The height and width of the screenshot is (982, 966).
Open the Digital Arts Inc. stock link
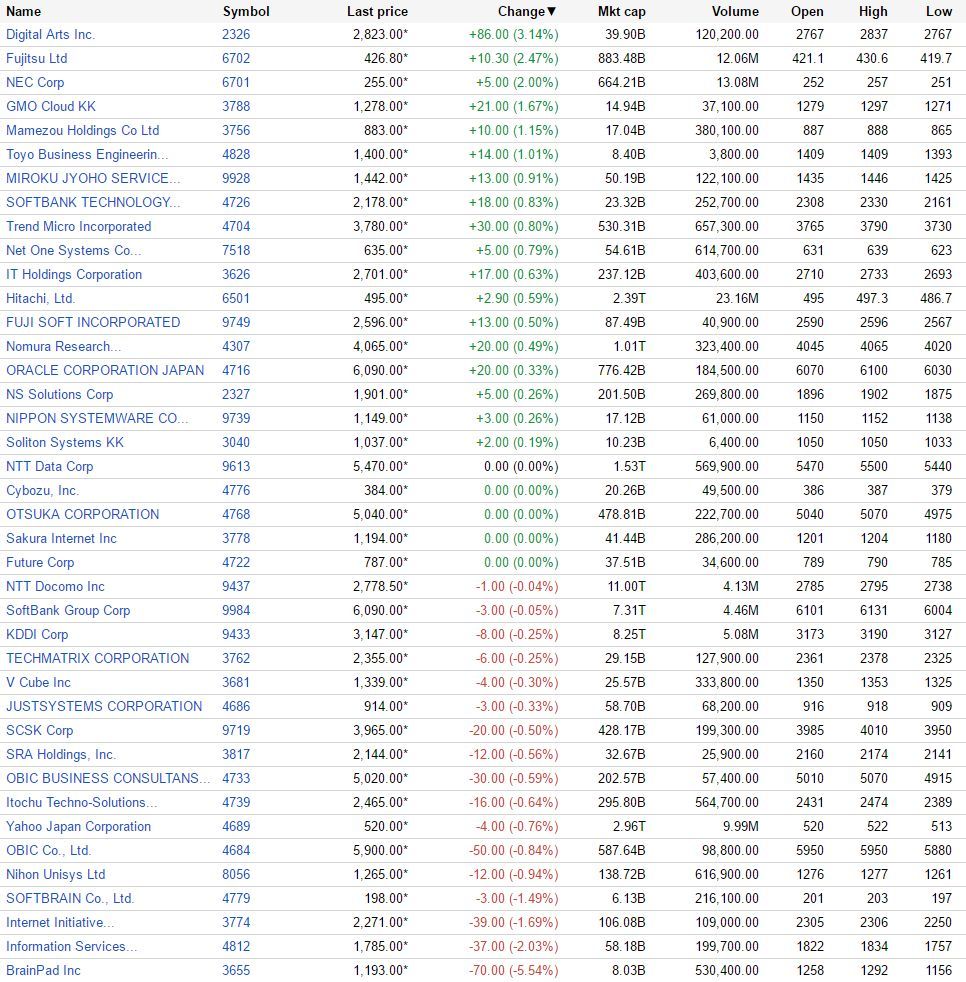(51, 34)
